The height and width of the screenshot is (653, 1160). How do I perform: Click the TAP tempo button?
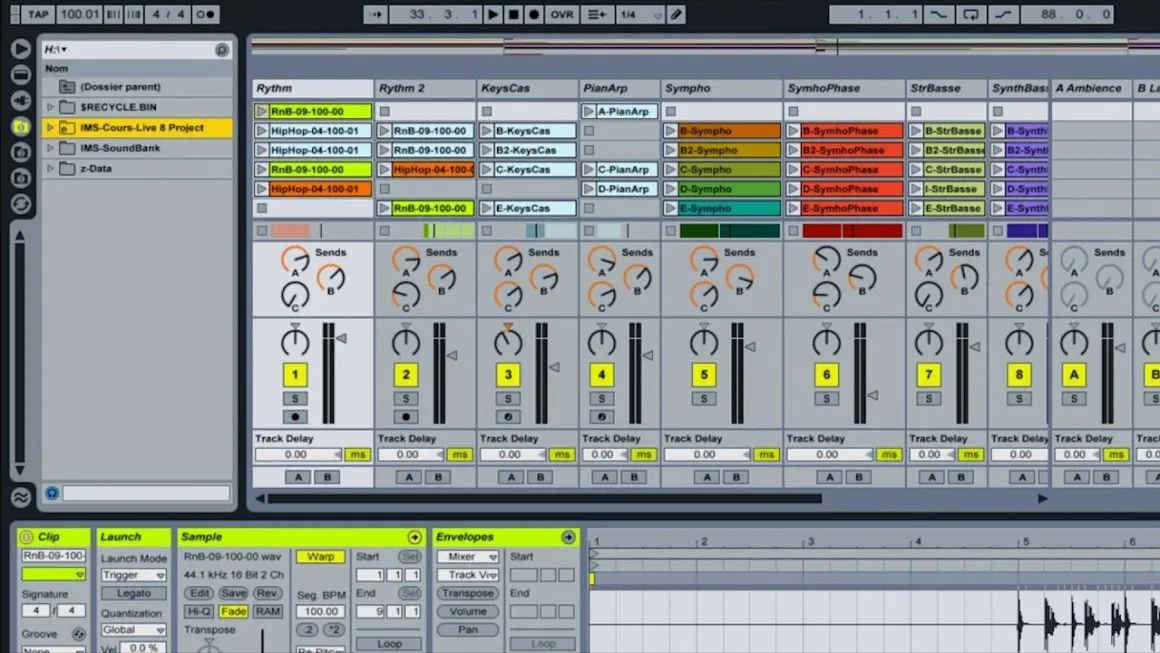38,14
